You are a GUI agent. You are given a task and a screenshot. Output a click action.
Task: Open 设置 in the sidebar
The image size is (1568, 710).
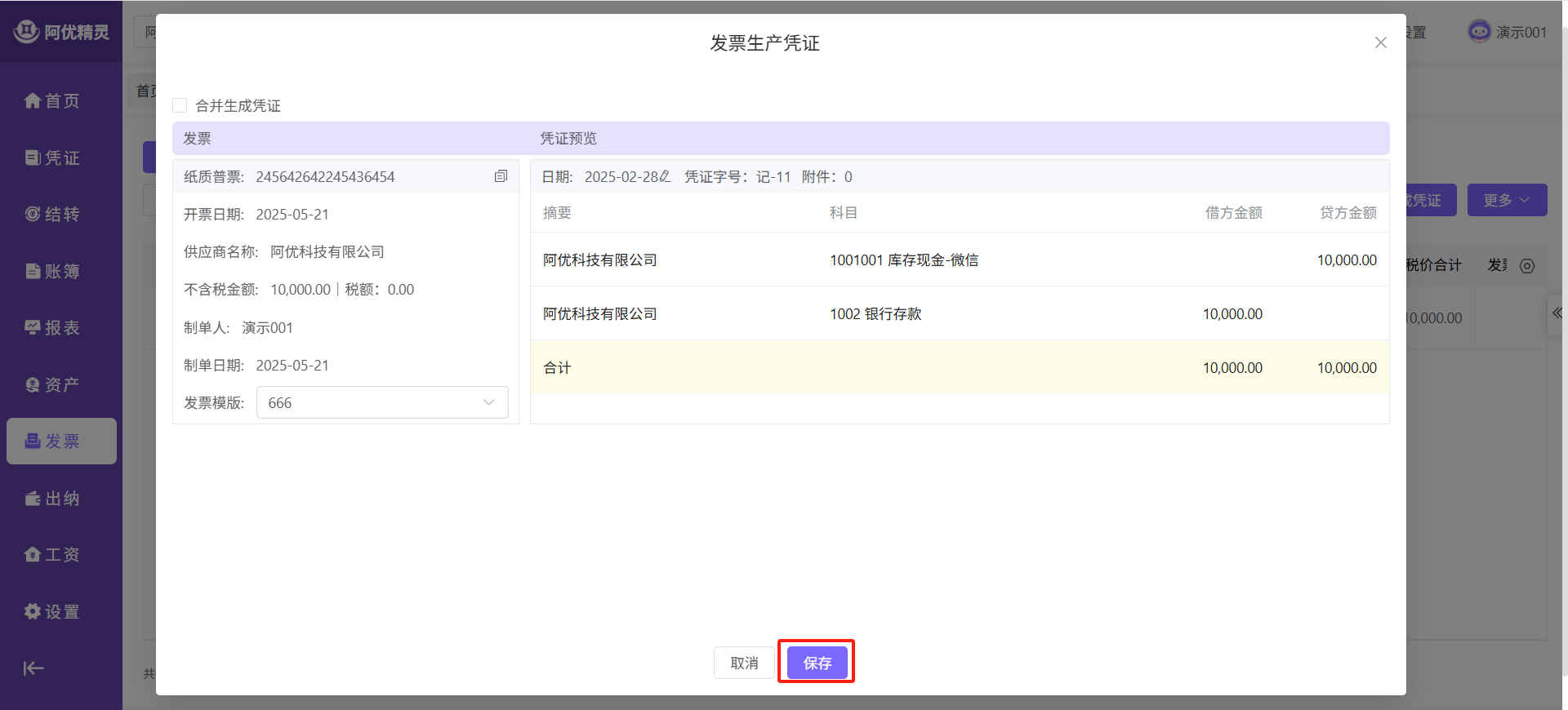point(52,611)
